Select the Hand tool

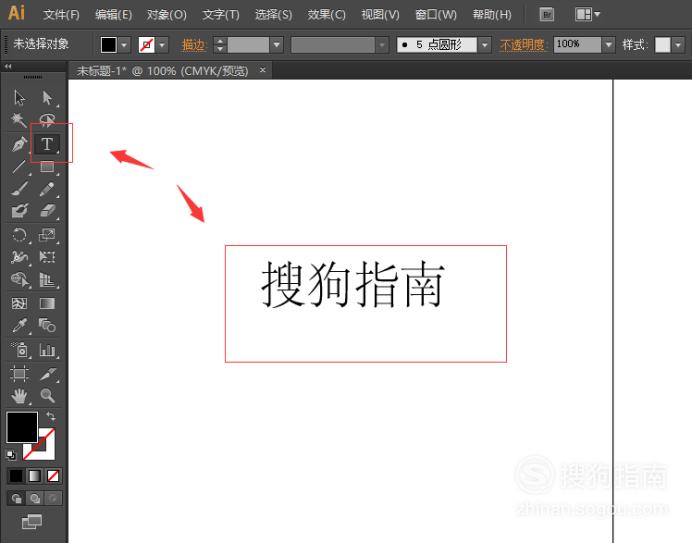pyautogui.click(x=19, y=396)
